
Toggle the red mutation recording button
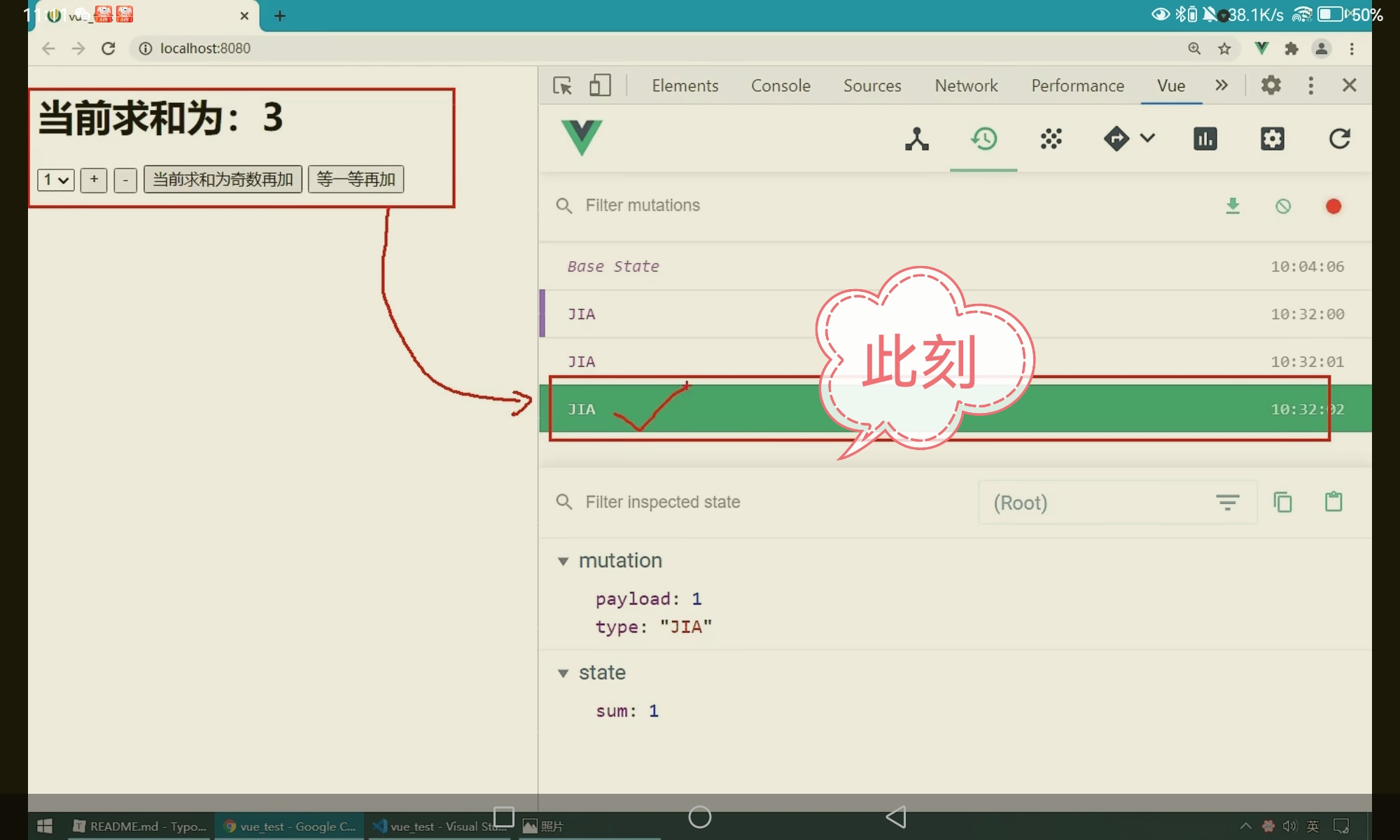click(1333, 206)
